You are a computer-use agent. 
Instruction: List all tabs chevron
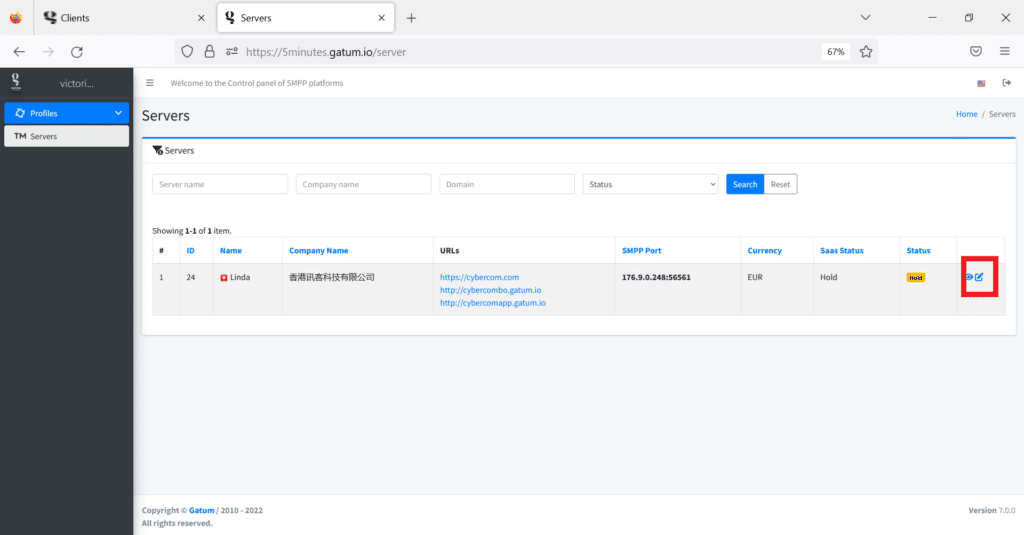click(x=865, y=18)
